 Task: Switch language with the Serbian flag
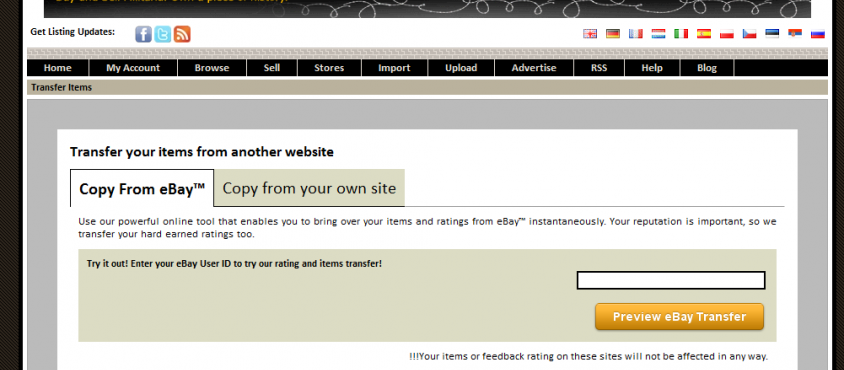point(795,33)
